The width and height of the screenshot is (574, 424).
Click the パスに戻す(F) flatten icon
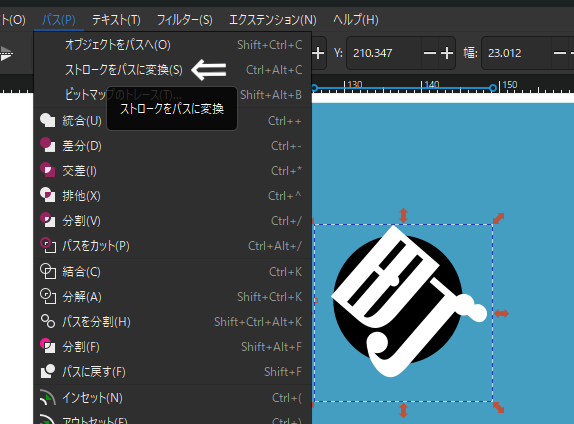click(x=48, y=371)
